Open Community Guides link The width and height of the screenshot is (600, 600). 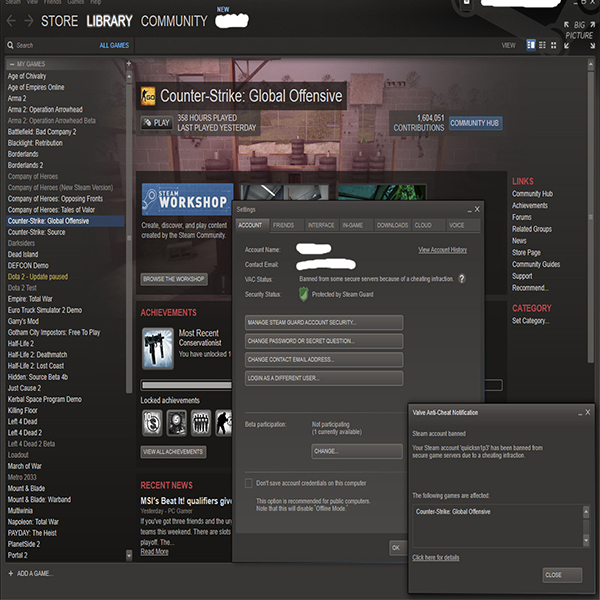tap(536, 264)
